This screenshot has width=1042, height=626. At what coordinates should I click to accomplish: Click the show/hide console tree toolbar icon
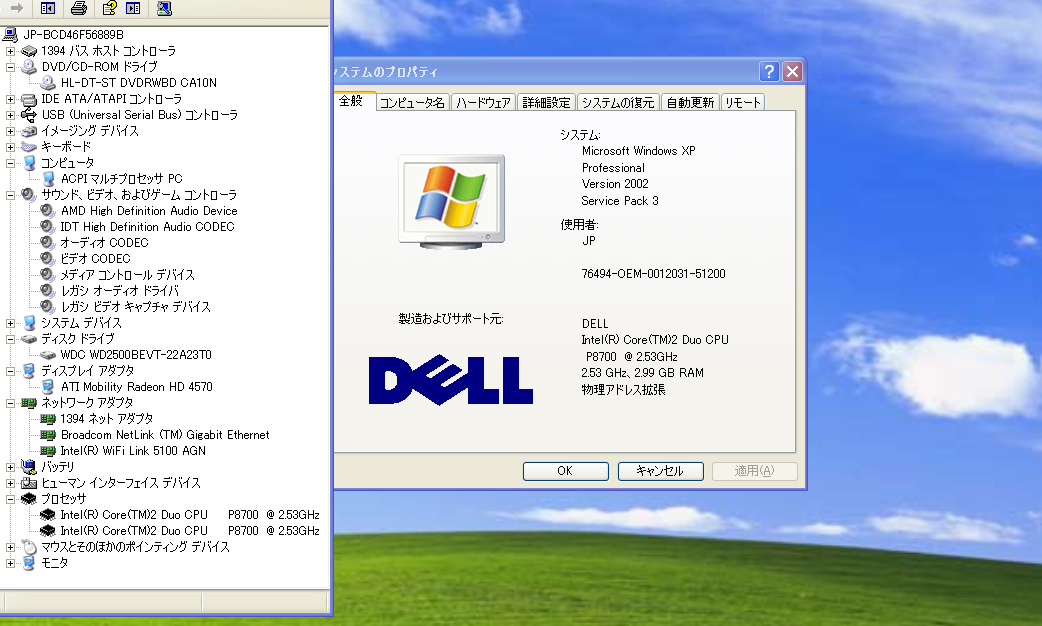click(x=48, y=8)
